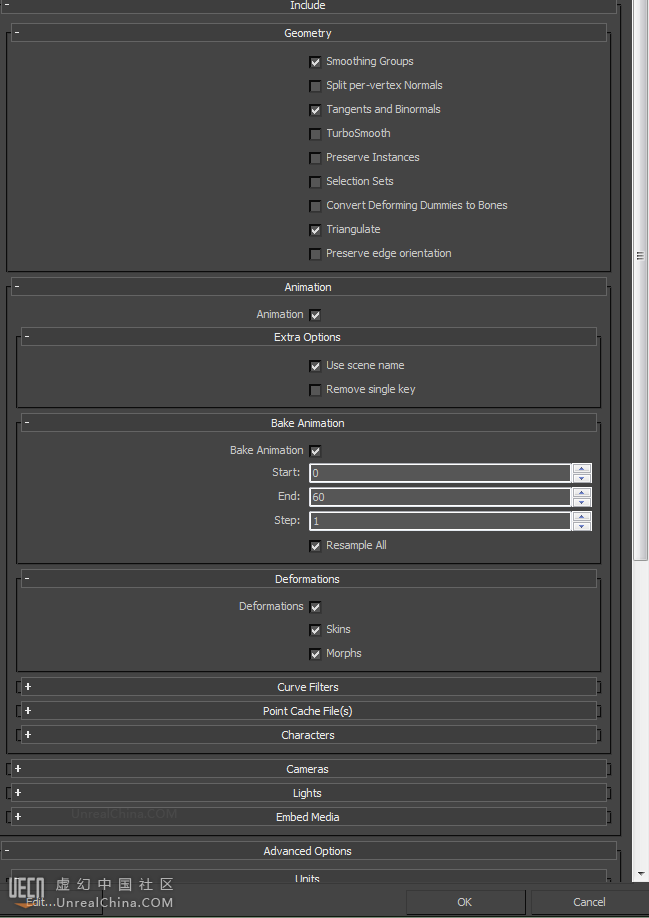The height and width of the screenshot is (918, 649).
Task: Uncheck the Smoothing Groups option
Action: 316,62
